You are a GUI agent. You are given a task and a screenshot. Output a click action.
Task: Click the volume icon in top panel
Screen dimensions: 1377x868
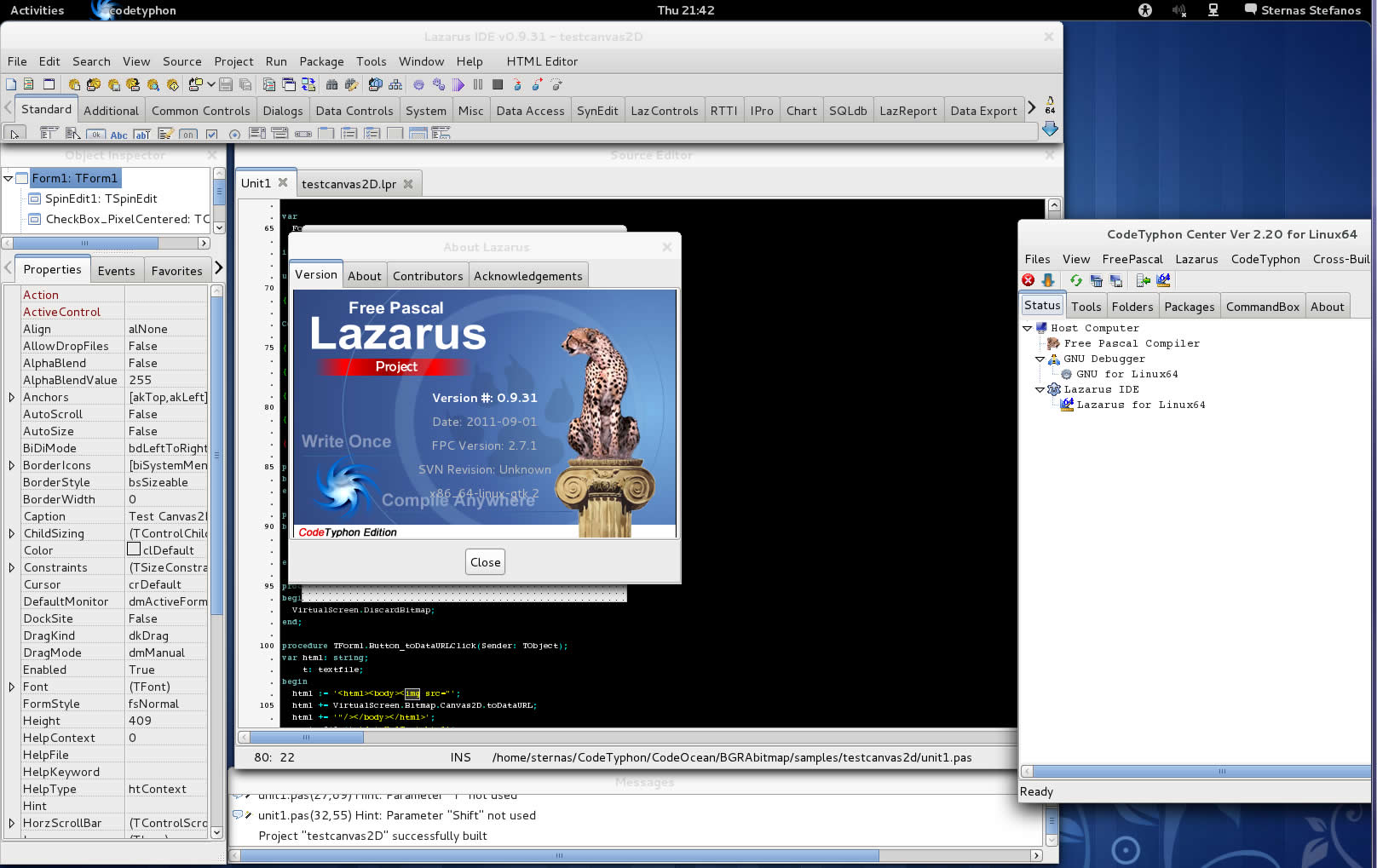click(1179, 10)
